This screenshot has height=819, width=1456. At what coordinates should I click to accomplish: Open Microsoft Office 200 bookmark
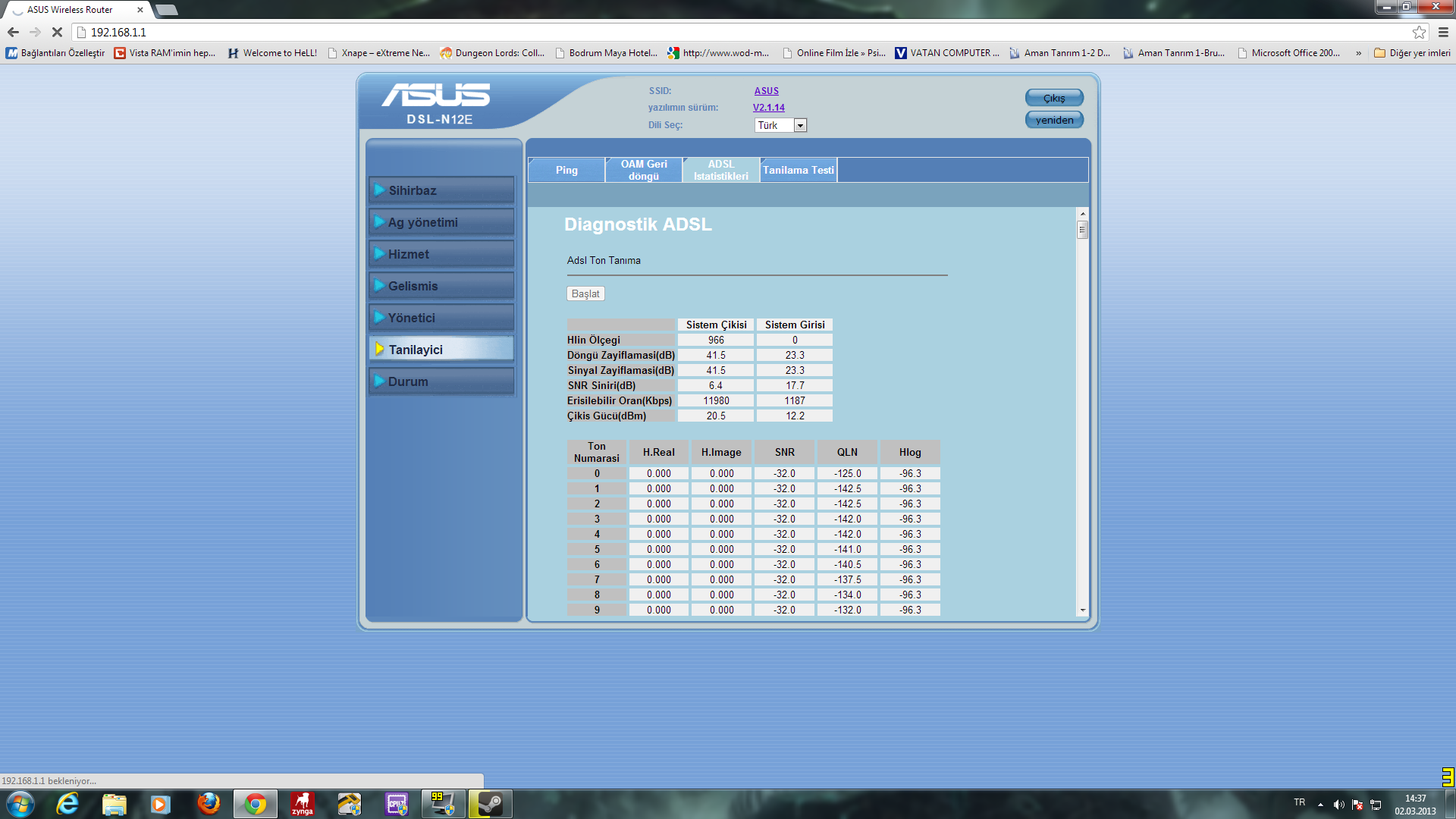1288,53
